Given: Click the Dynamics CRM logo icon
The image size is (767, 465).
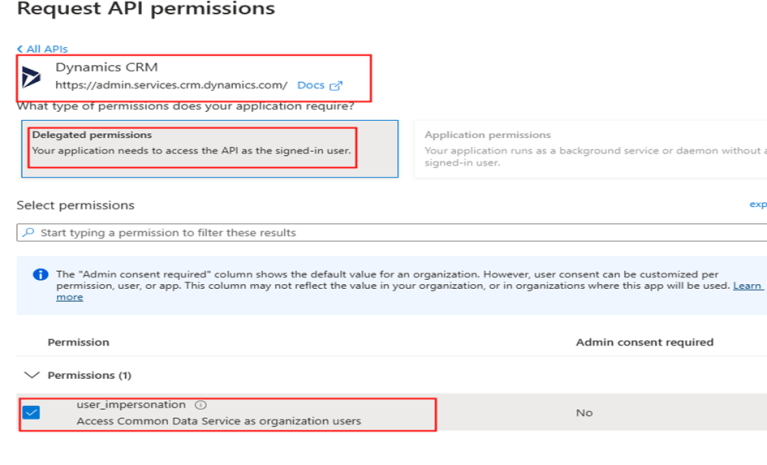Looking at the screenshot, I should tap(32, 77).
